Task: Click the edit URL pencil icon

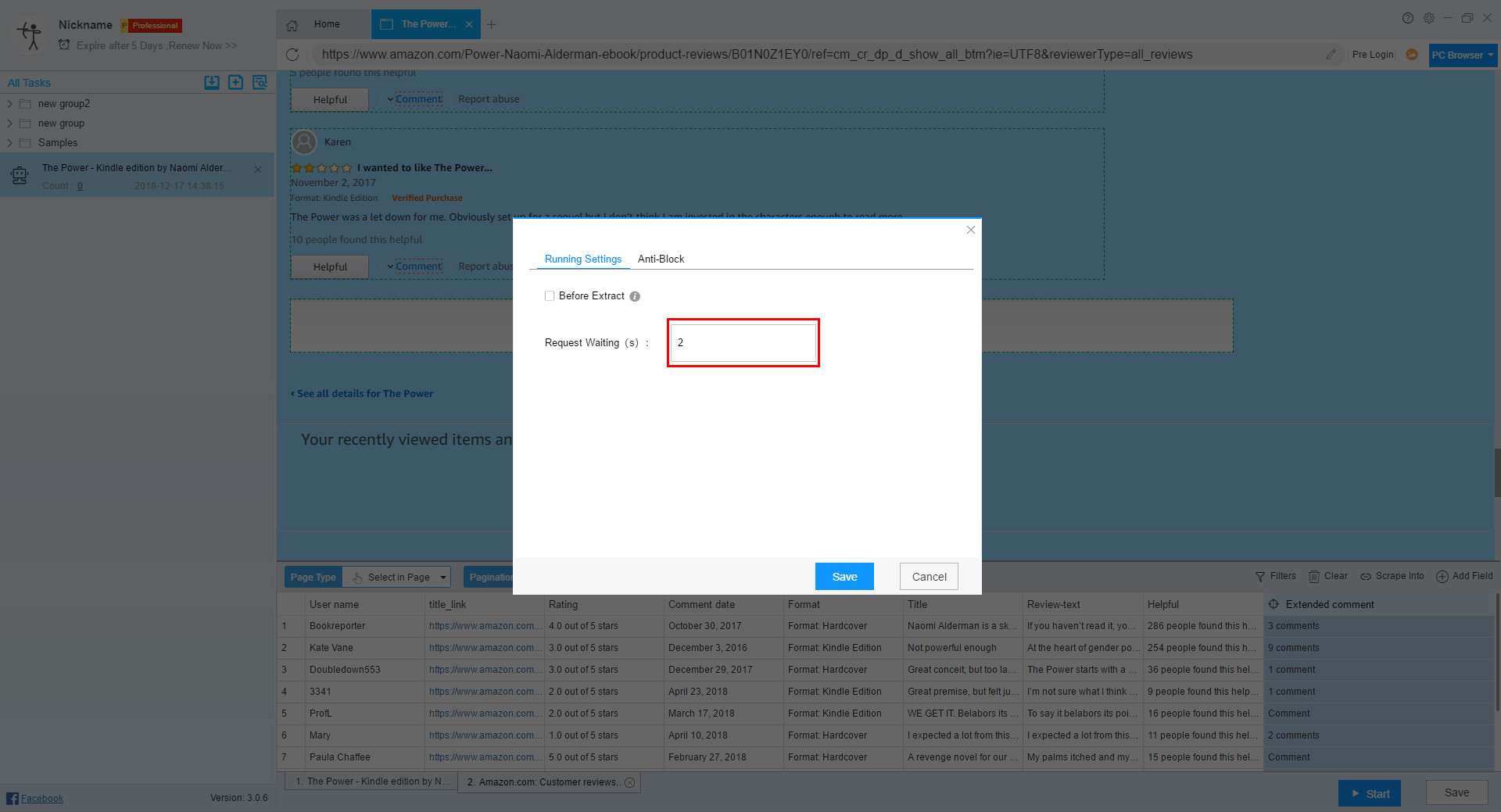Action: pos(1331,55)
